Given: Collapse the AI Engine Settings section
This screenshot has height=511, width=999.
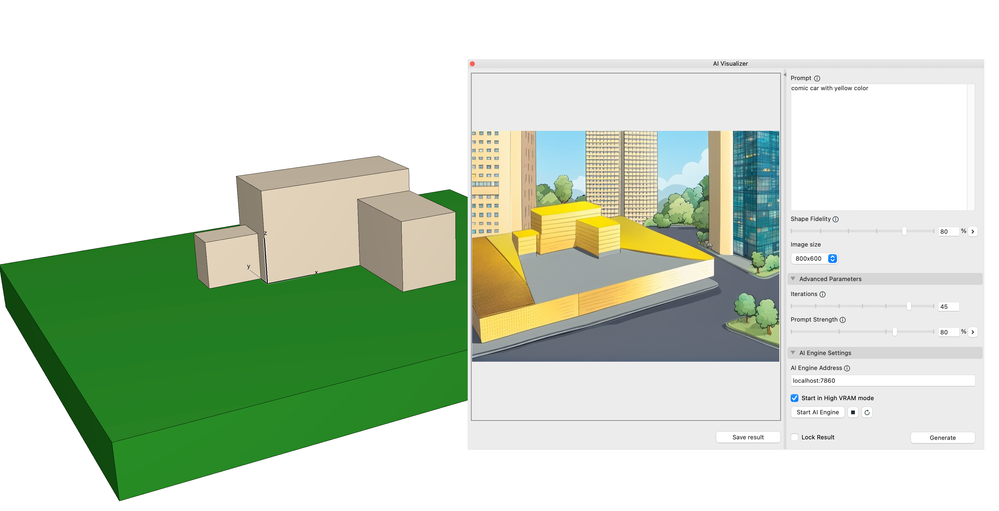Looking at the screenshot, I should pos(793,353).
